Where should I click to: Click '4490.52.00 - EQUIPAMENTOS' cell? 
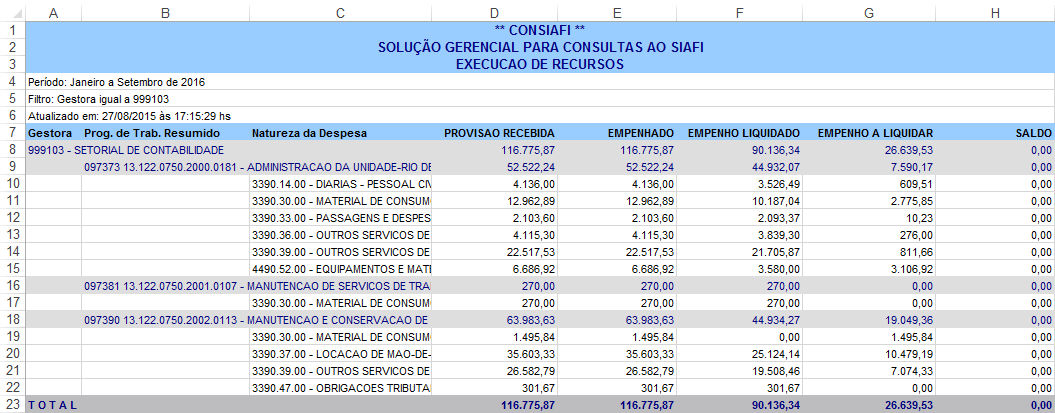[x=340, y=268]
